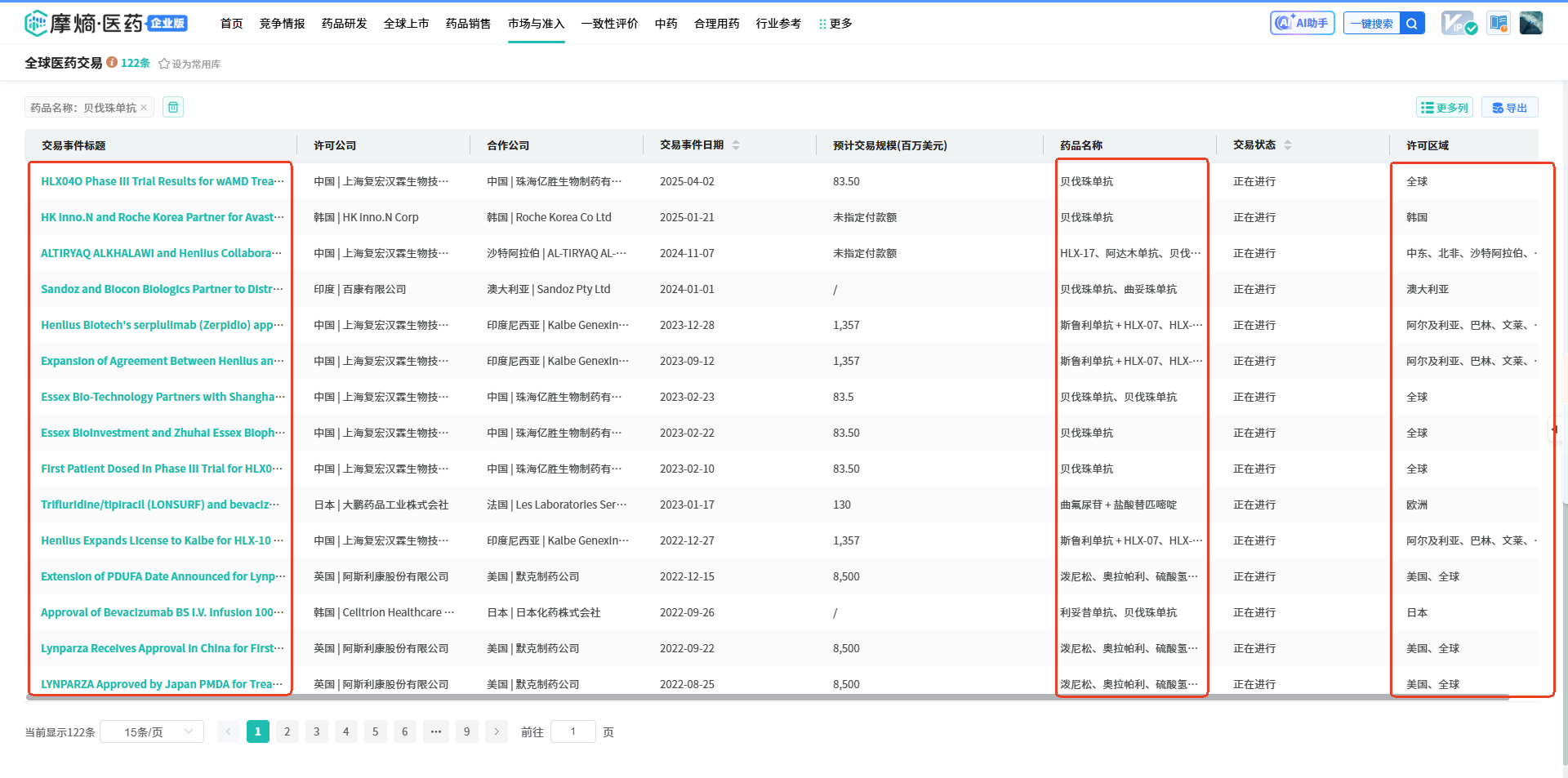Open the AI助手 assistant
Viewport: 1568px width, 778px height.
click(1302, 23)
